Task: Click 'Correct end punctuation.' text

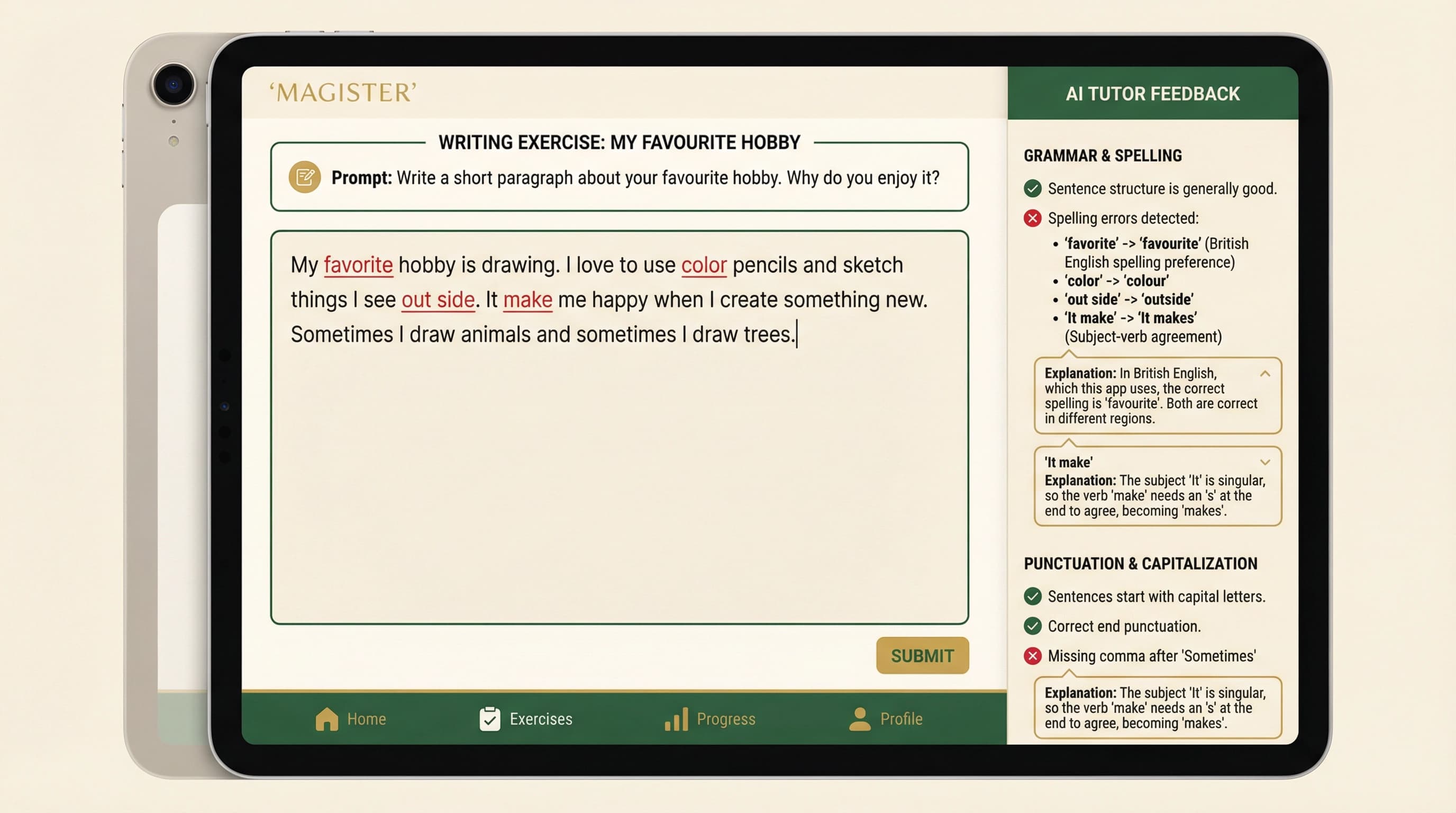Action: [x=1124, y=627]
